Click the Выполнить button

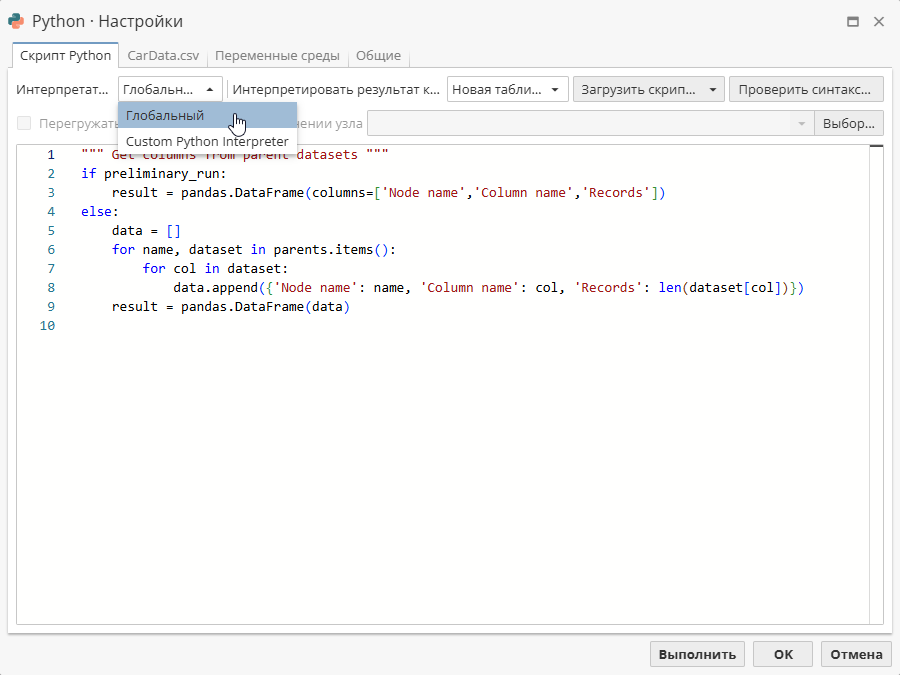697,654
